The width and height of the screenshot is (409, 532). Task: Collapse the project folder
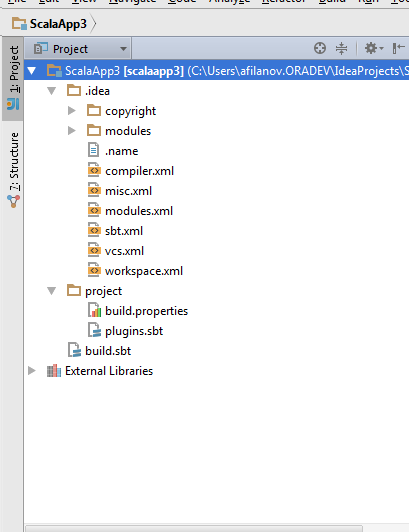(x=52, y=291)
